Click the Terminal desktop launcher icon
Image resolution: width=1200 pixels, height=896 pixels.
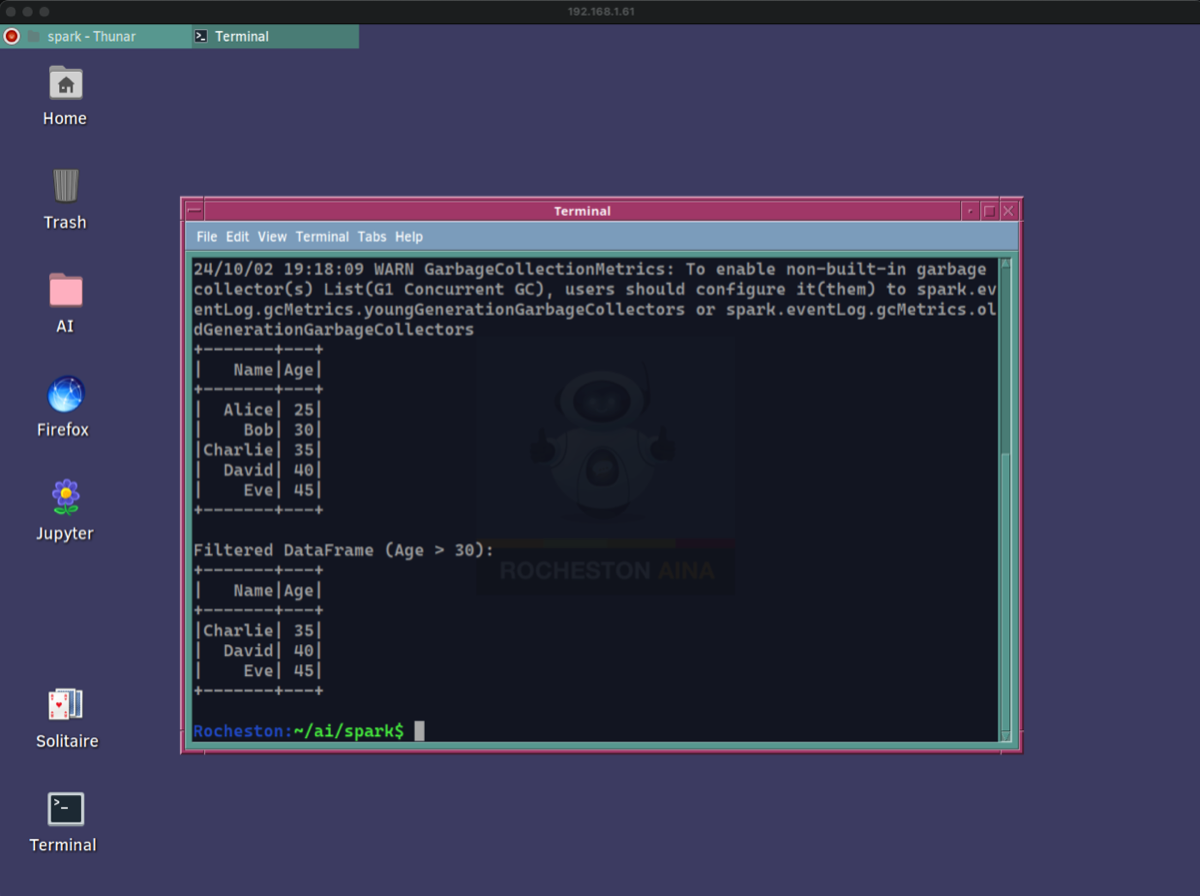click(x=66, y=809)
